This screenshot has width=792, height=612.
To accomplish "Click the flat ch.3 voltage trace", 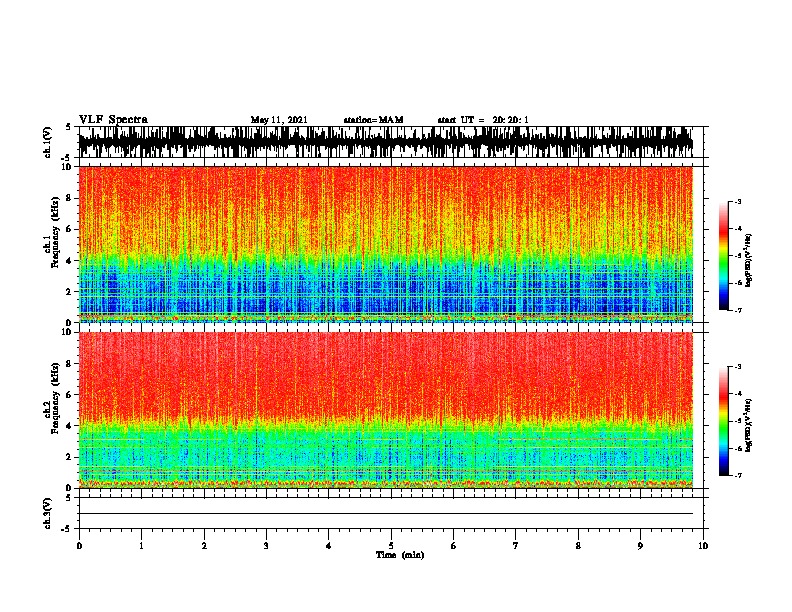I will [x=386, y=514].
